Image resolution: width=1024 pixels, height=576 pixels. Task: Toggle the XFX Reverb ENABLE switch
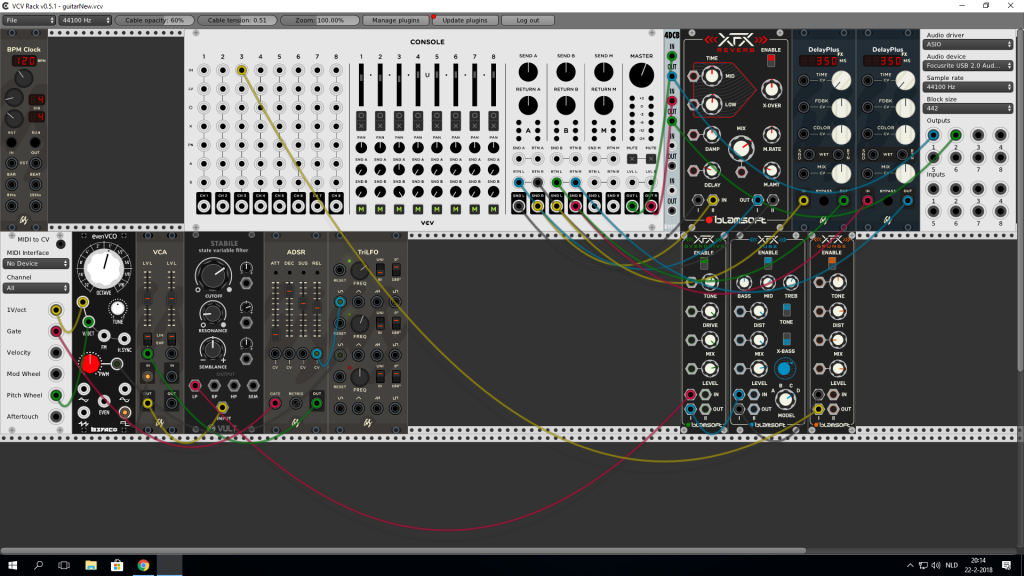coord(771,61)
